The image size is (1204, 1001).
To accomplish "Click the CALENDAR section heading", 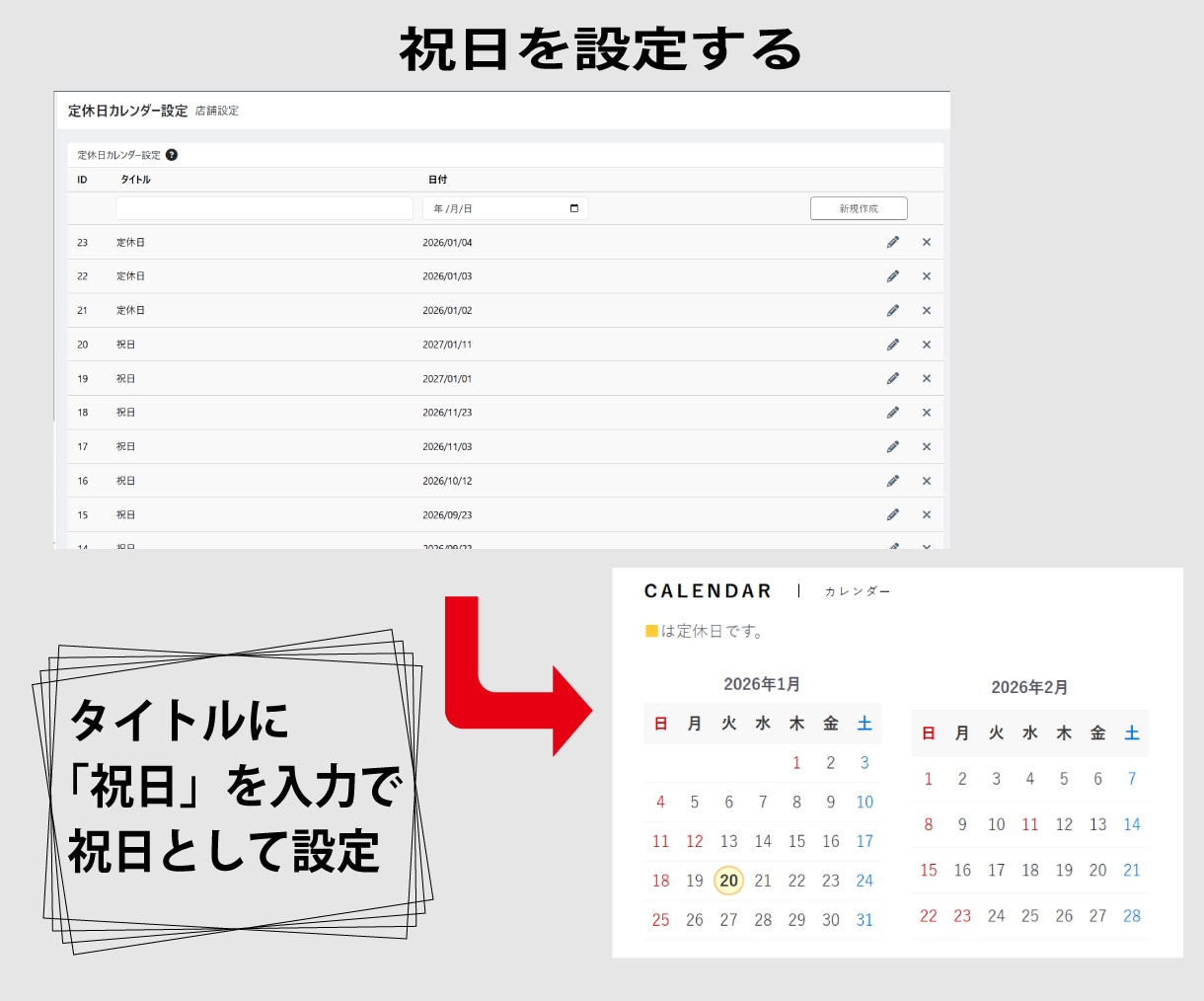I will pyautogui.click(x=708, y=591).
